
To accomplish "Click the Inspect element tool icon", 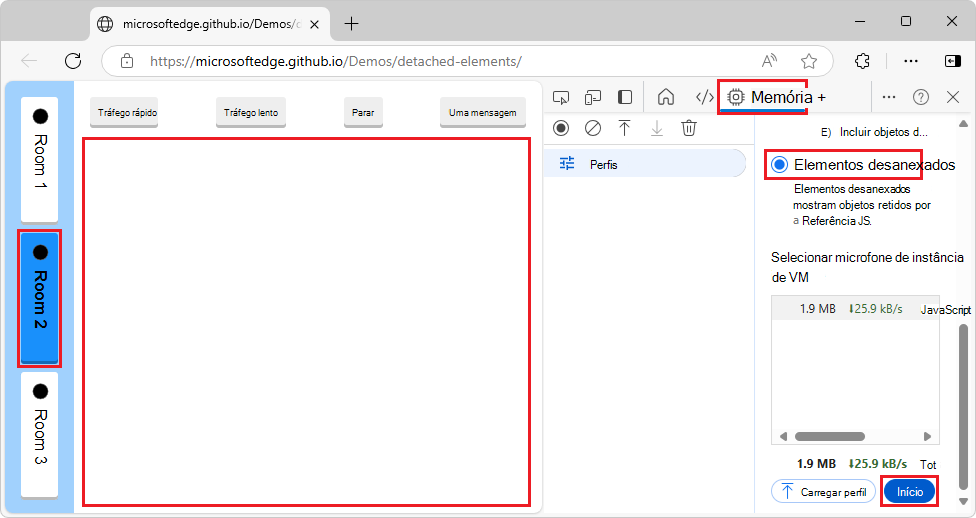I will click(561, 97).
